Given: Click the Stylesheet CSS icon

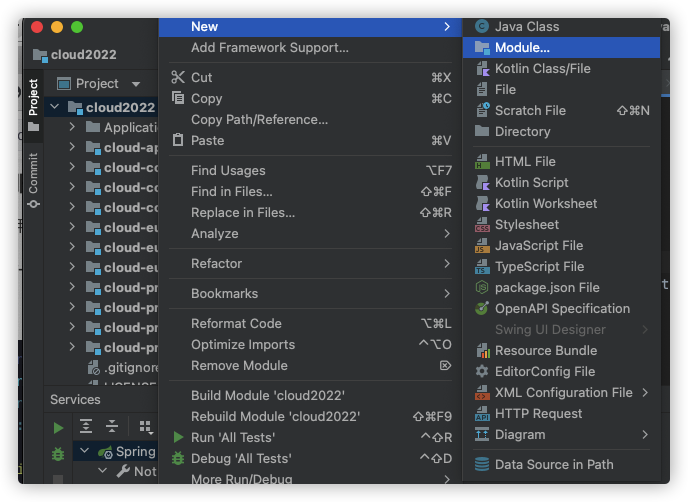Looking at the screenshot, I should coord(482,225).
